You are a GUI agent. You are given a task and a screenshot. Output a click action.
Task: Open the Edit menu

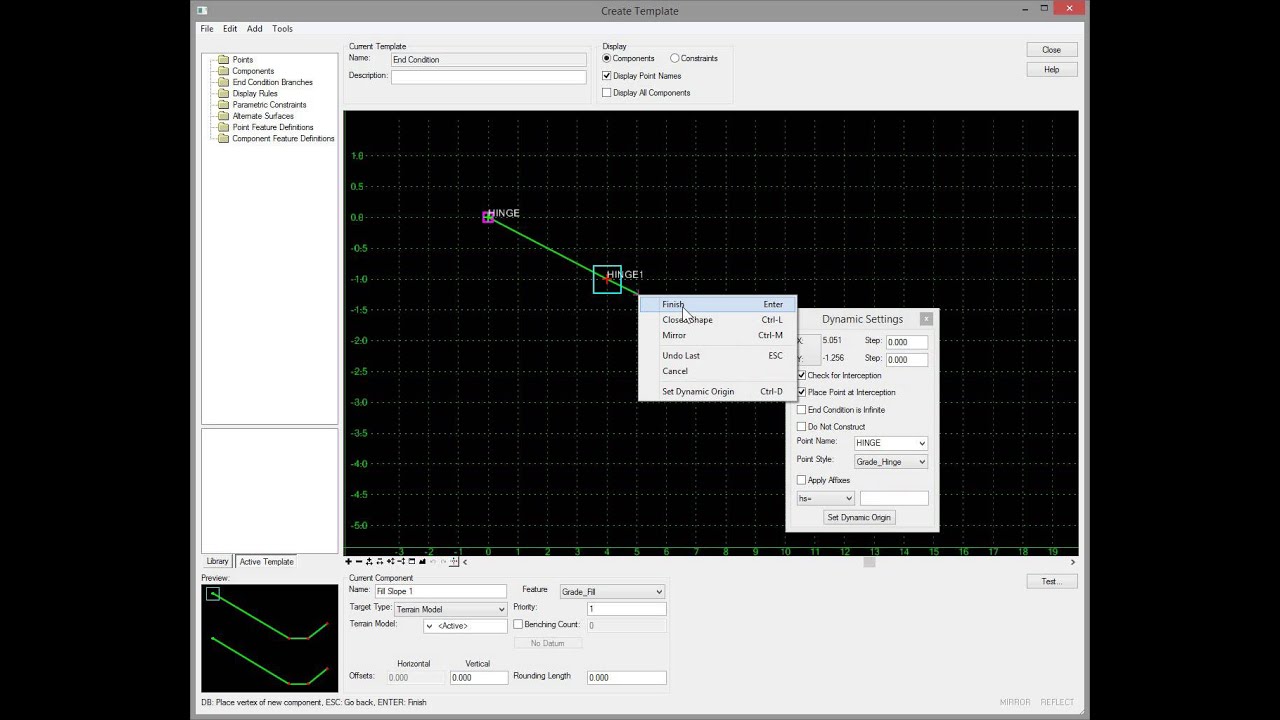230,29
